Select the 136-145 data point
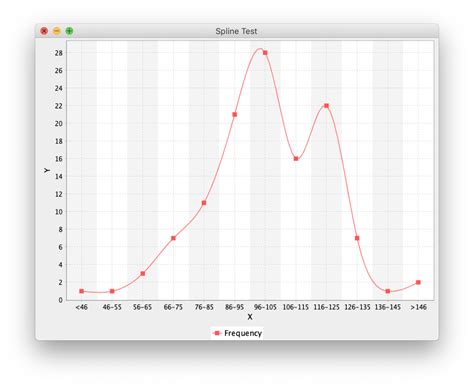Image resolution: width=474 pixels, height=387 pixels. coord(388,291)
